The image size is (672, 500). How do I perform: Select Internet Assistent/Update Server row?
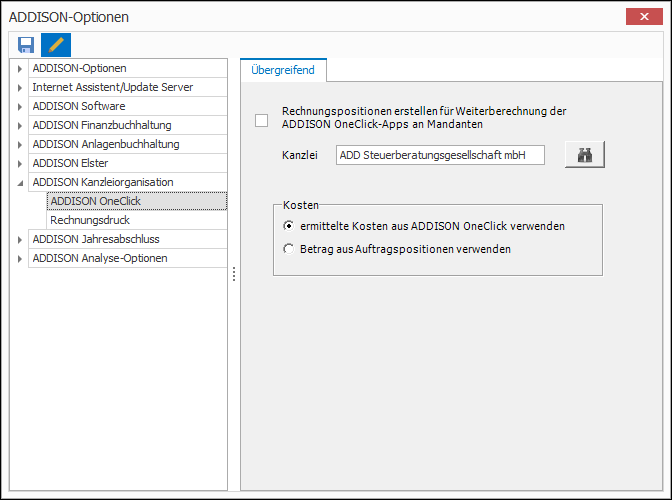(x=128, y=87)
